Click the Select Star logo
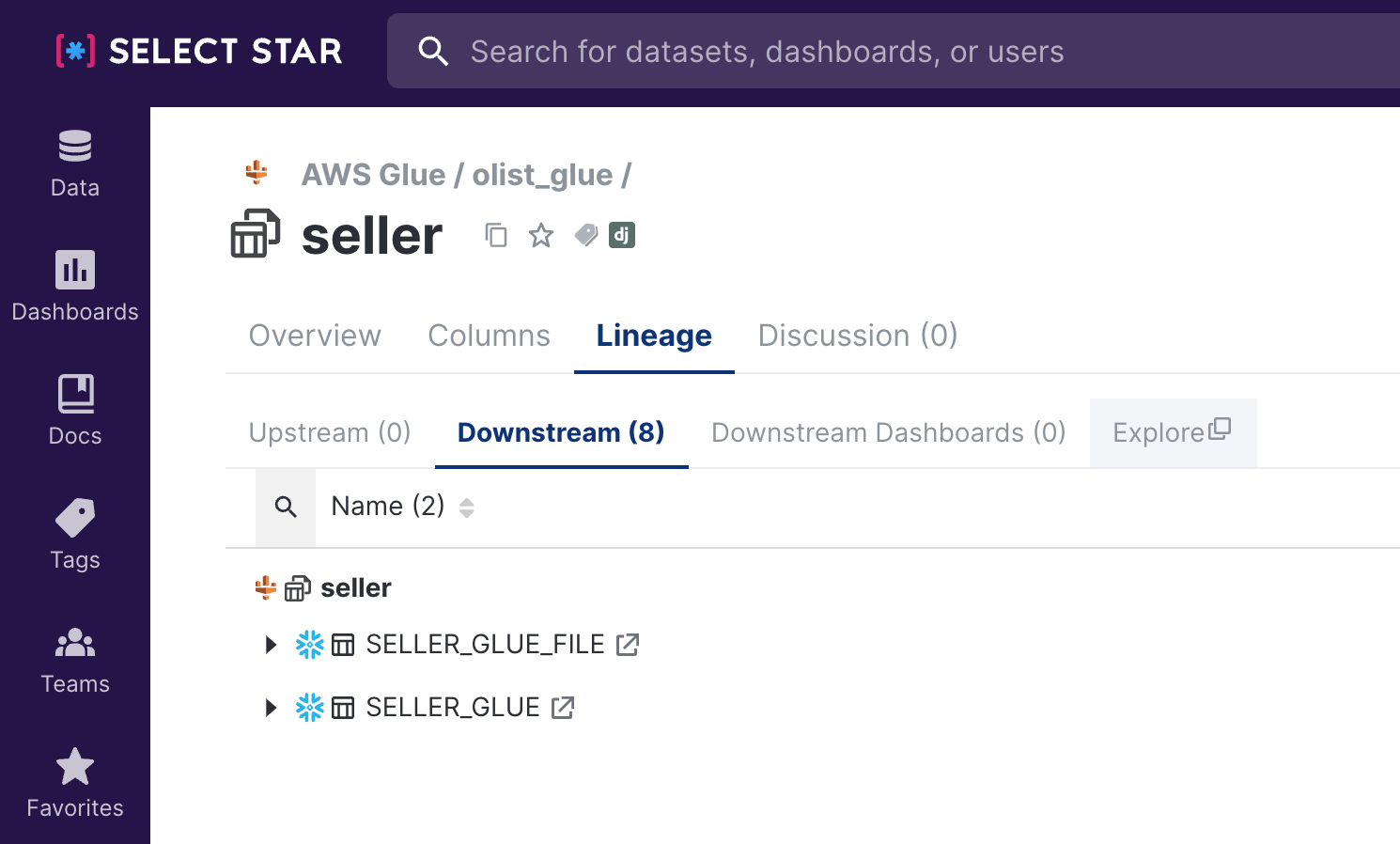Screen dimensions: 1400x844 click(x=199, y=51)
